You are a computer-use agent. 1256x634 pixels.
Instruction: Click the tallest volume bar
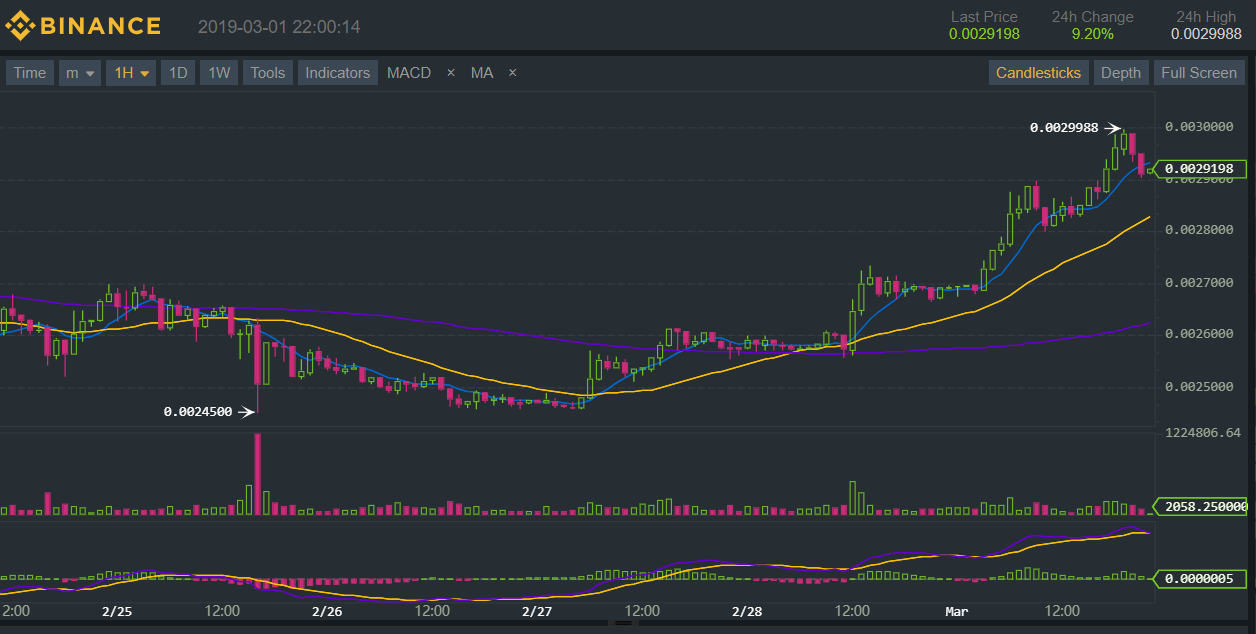click(258, 474)
